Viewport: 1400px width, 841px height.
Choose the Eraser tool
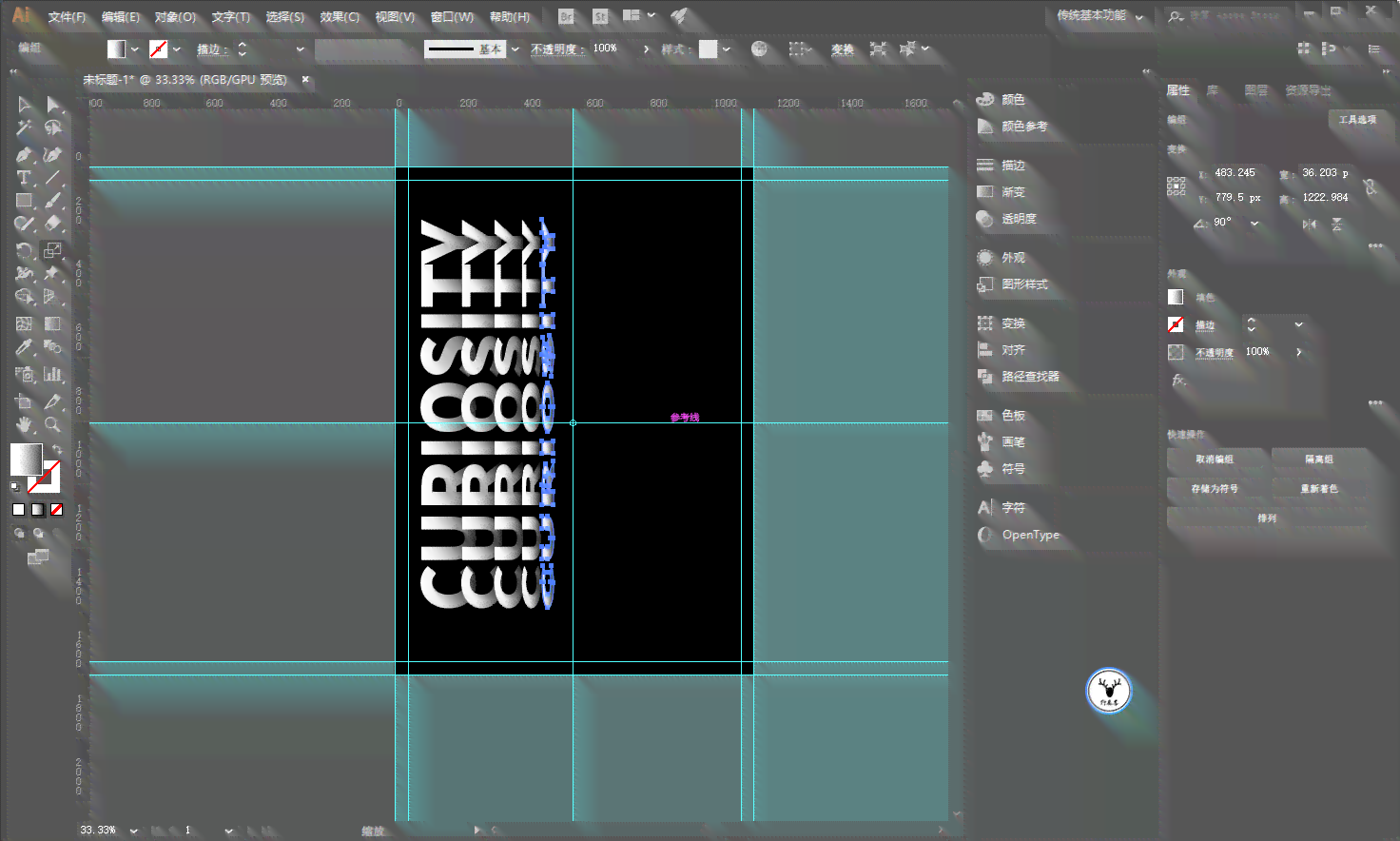[52, 224]
